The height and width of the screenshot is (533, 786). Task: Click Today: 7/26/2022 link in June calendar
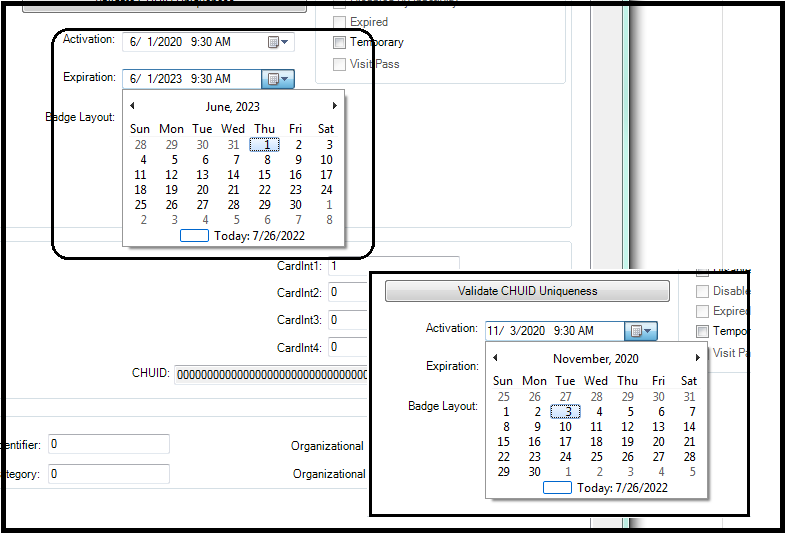[x=259, y=236]
